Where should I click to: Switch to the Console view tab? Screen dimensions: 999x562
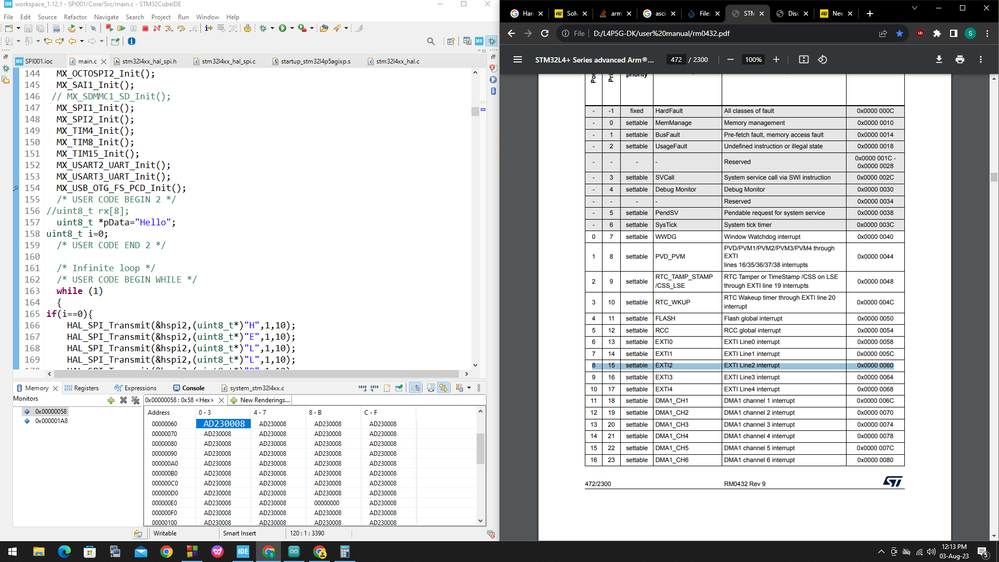click(x=189, y=388)
